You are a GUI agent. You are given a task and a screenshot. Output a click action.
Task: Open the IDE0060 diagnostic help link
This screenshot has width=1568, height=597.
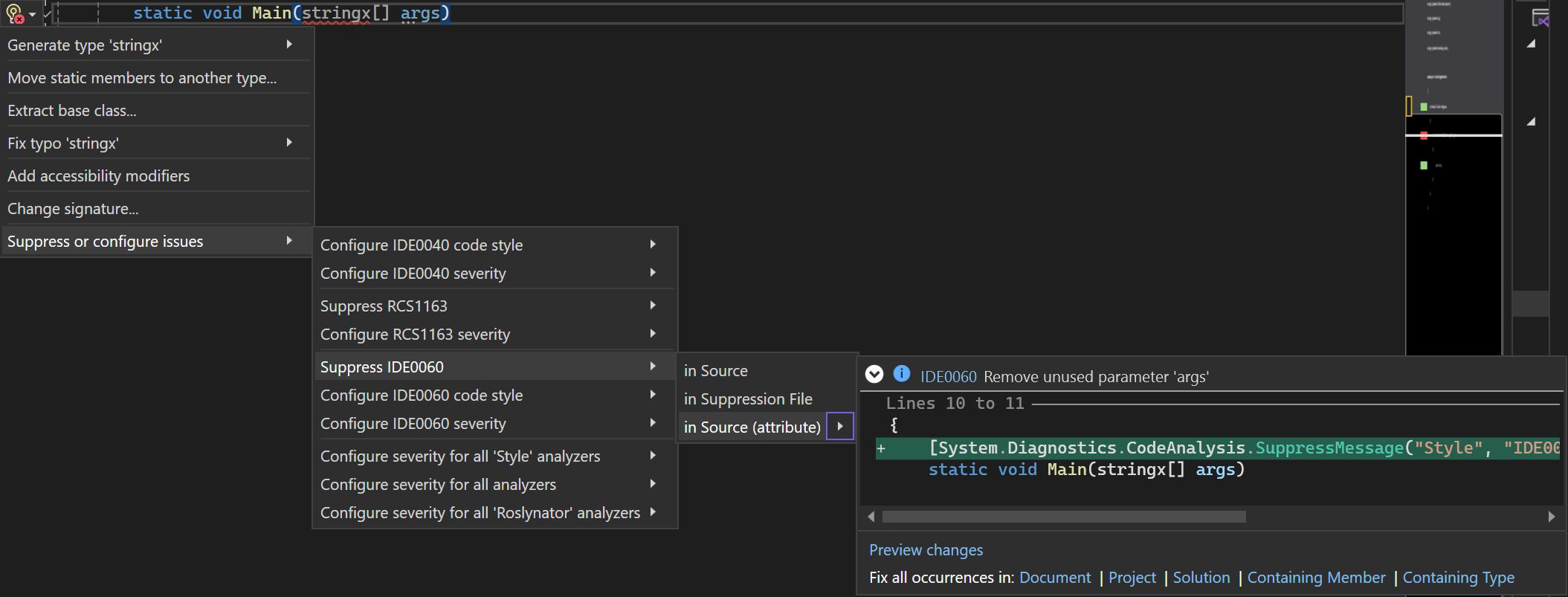(948, 377)
